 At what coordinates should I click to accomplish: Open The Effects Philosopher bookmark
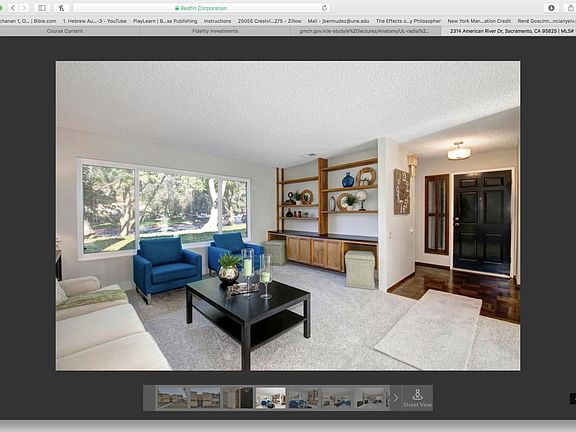[408, 21]
